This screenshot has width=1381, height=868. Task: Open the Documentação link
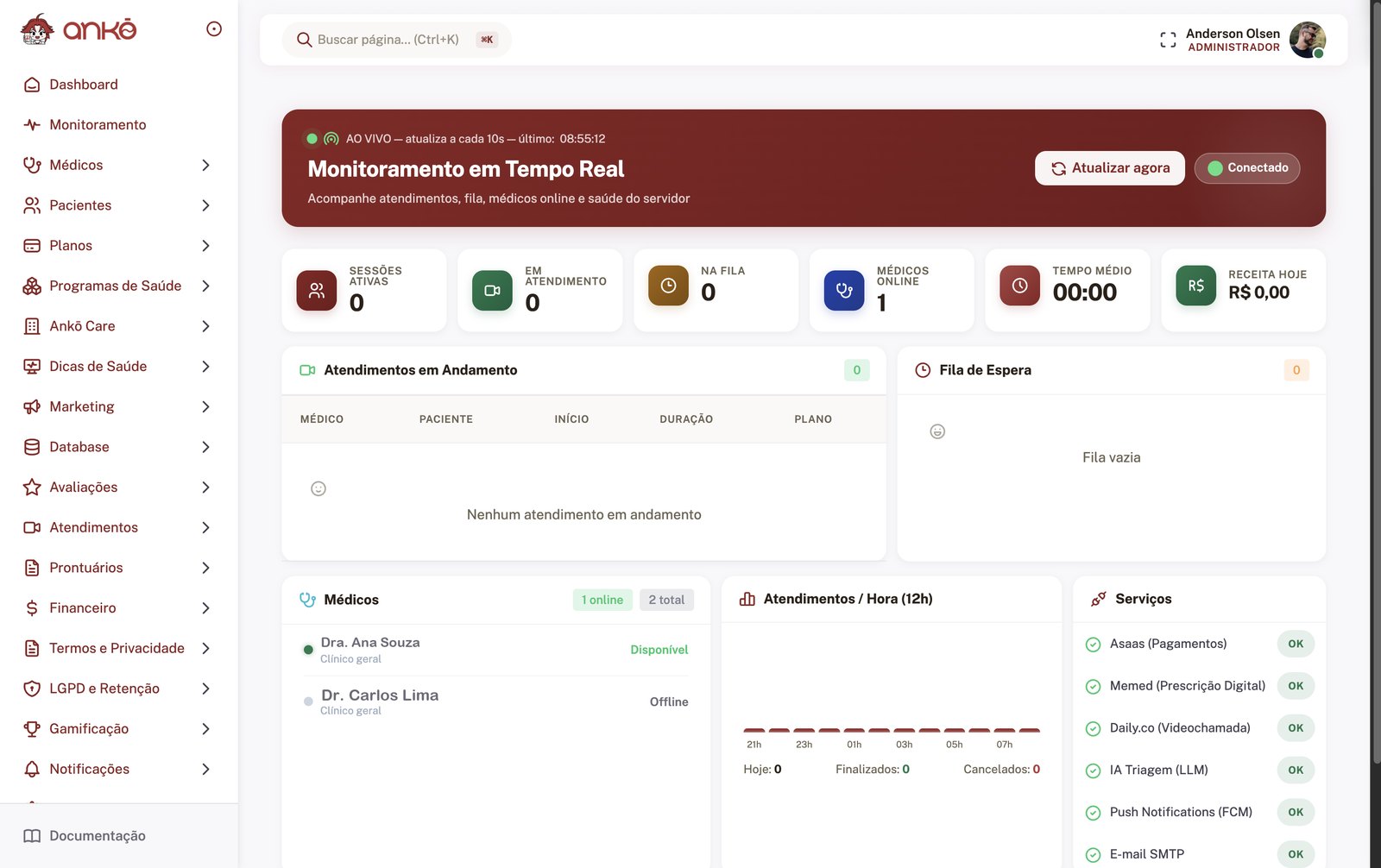98,836
